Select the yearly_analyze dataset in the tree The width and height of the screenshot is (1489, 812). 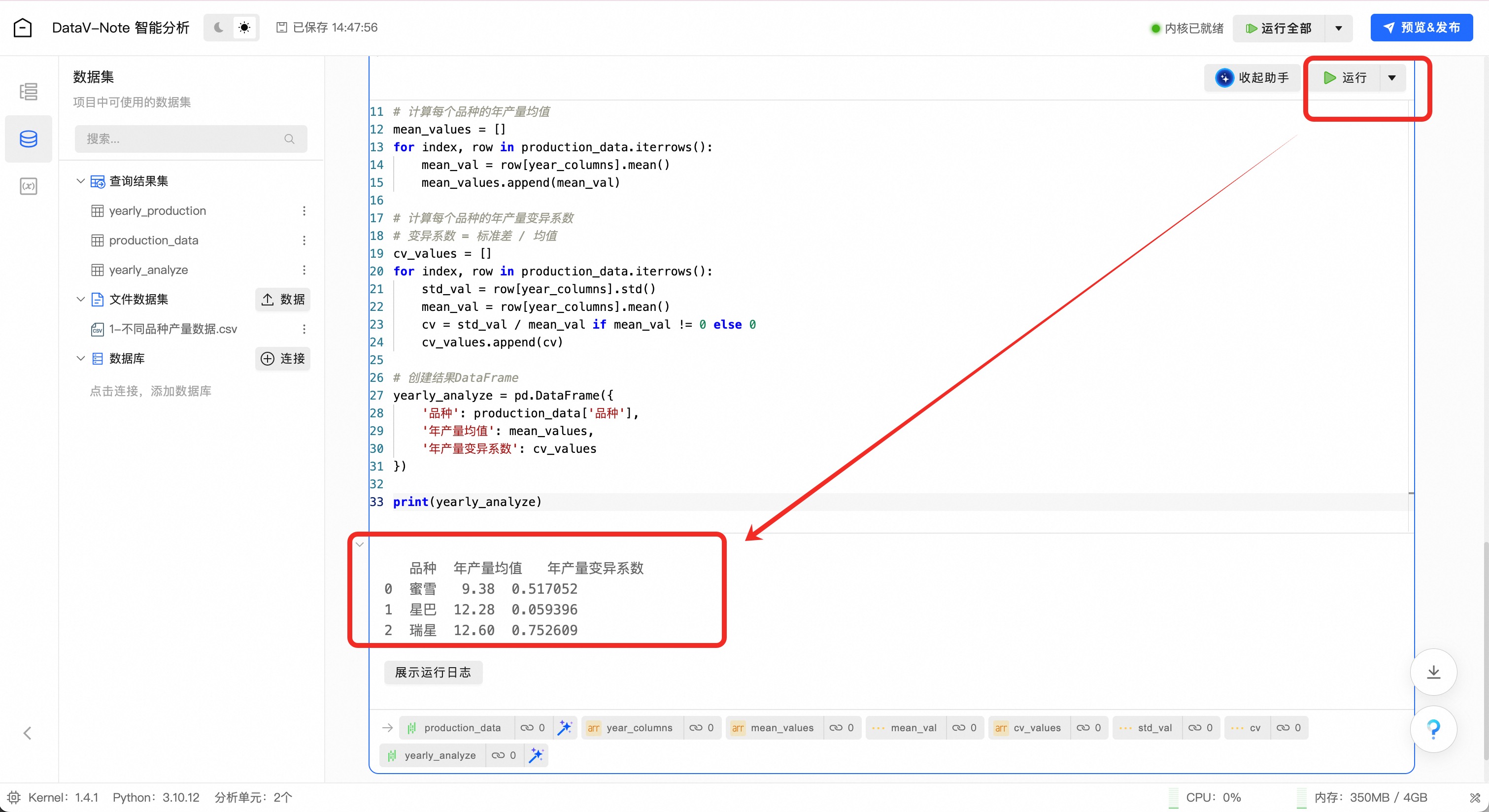coord(148,270)
